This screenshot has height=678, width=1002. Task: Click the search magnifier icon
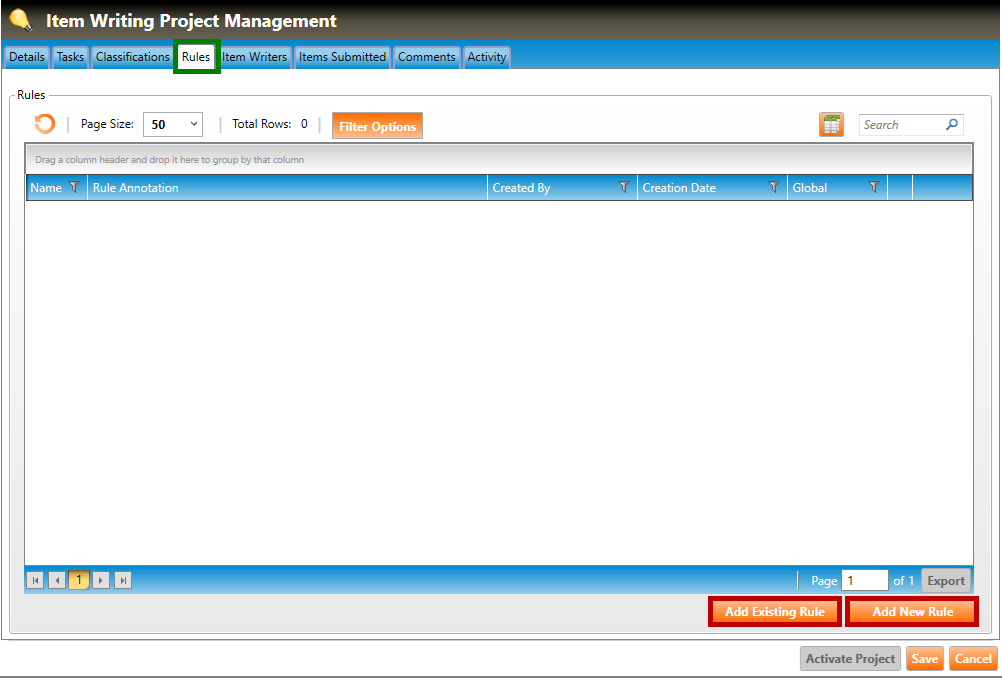(x=952, y=125)
